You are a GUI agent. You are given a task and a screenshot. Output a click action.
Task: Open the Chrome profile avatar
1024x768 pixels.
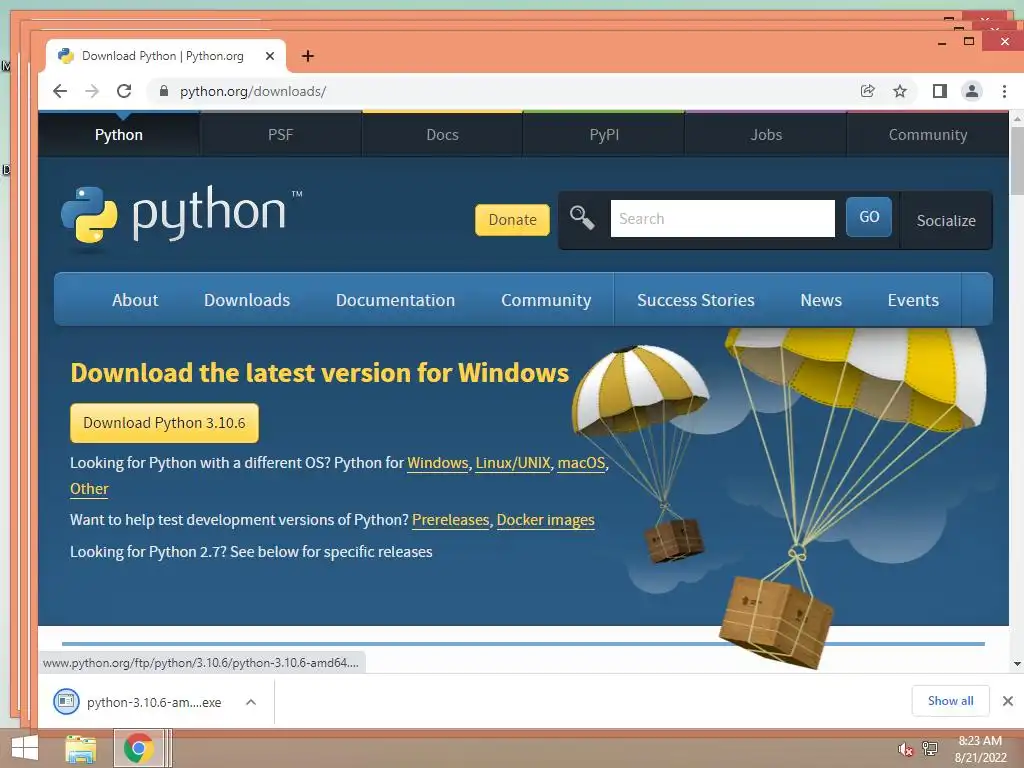[x=972, y=91]
